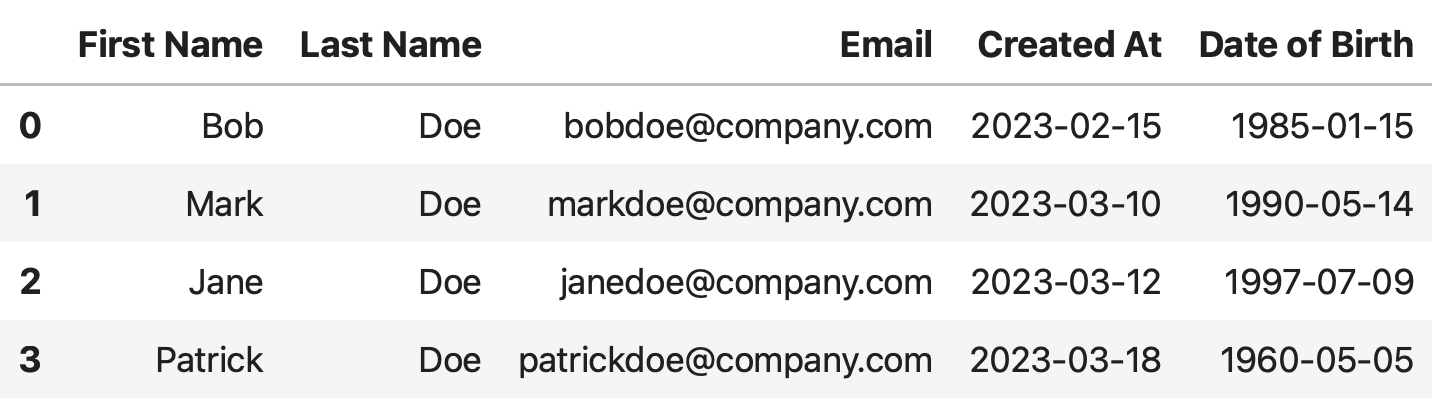
Task: Click the Date of Birth column header
Action: (x=1306, y=44)
